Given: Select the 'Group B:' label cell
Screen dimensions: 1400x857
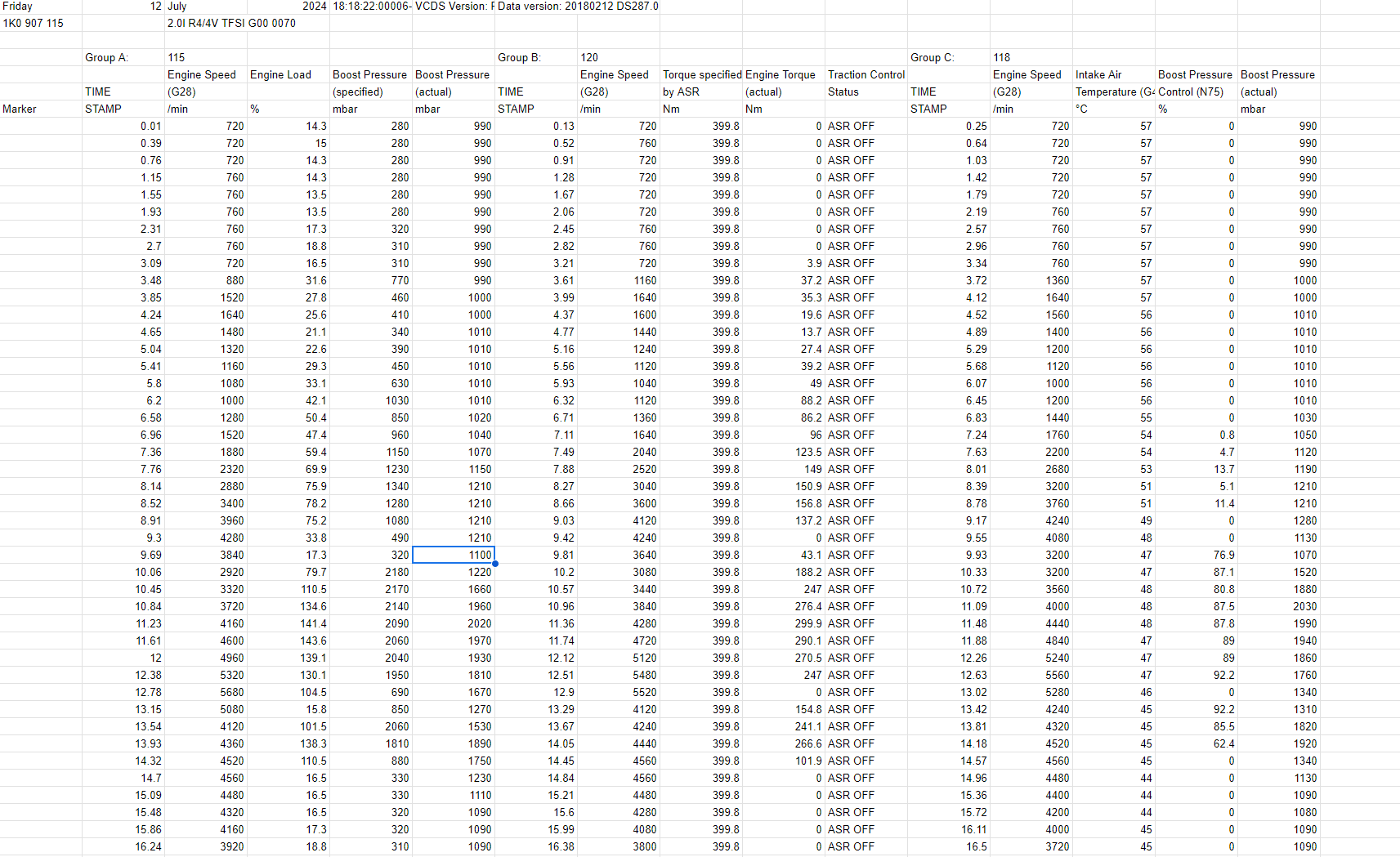Looking at the screenshot, I should tap(536, 57).
